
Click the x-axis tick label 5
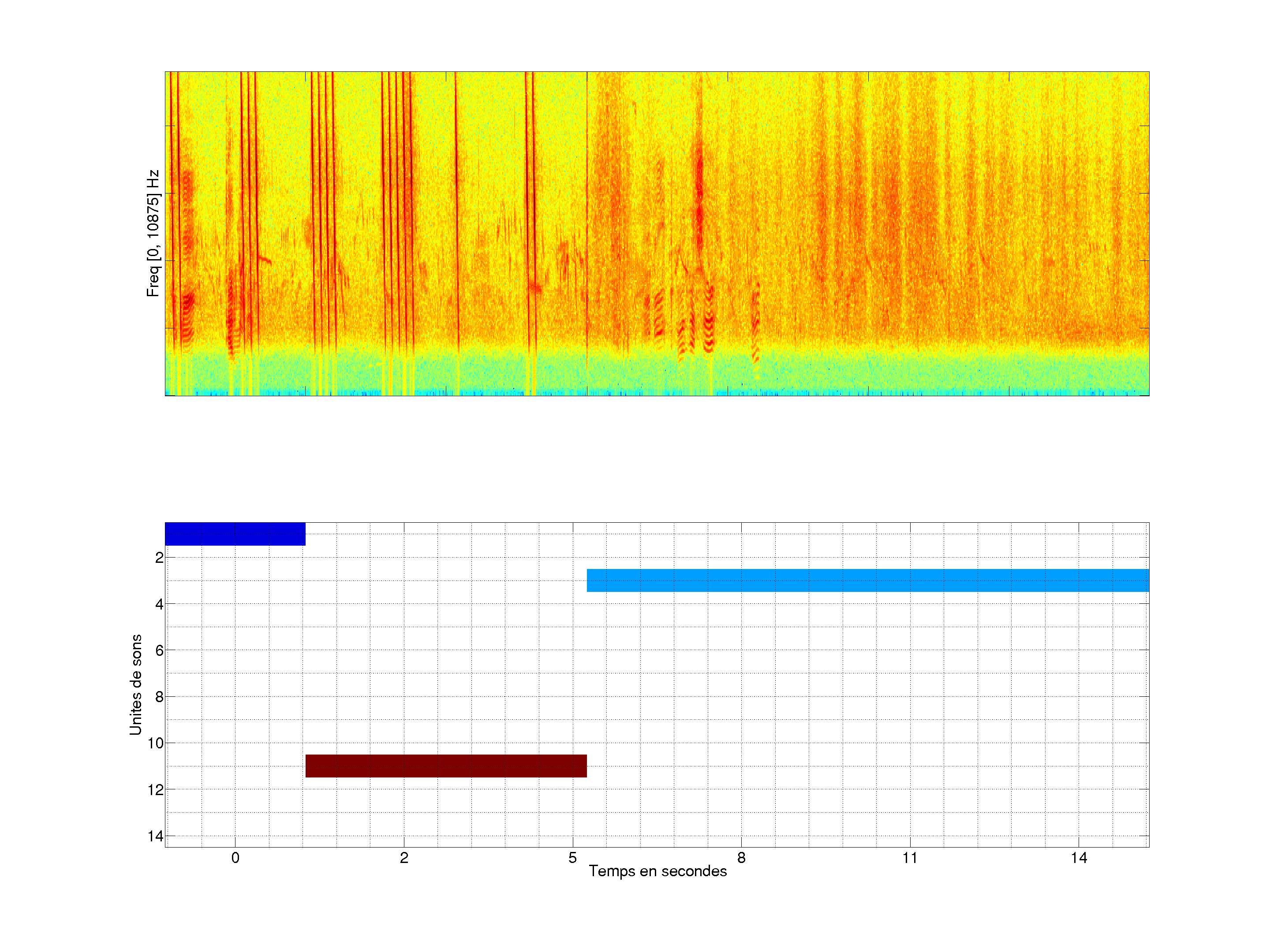click(x=572, y=858)
